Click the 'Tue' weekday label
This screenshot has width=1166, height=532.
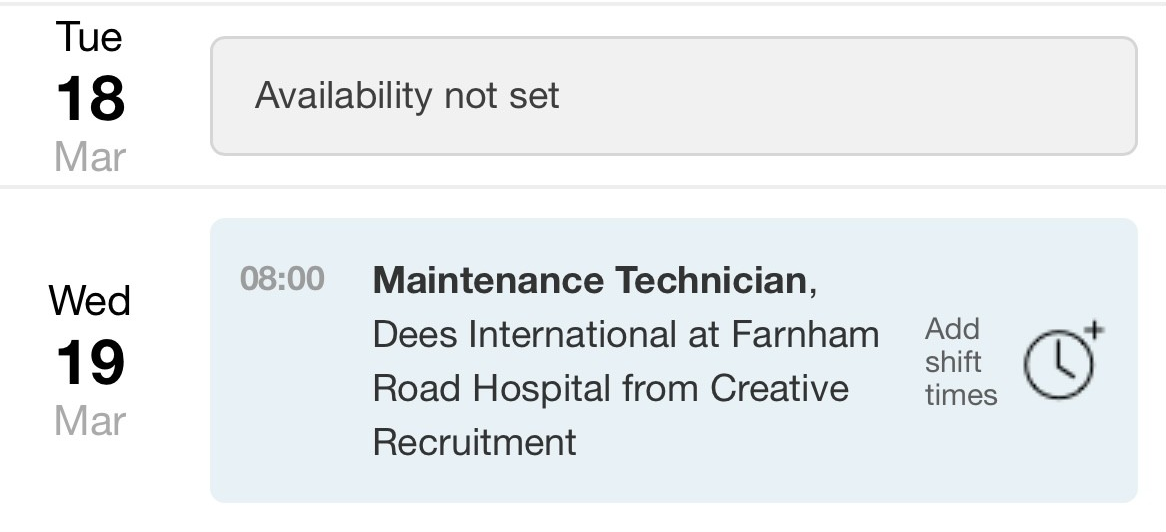[90, 38]
